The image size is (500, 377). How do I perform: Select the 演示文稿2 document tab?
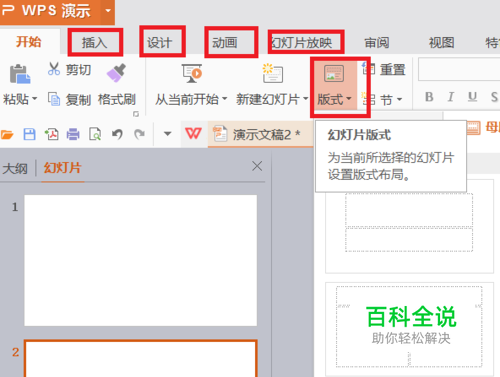(261, 134)
